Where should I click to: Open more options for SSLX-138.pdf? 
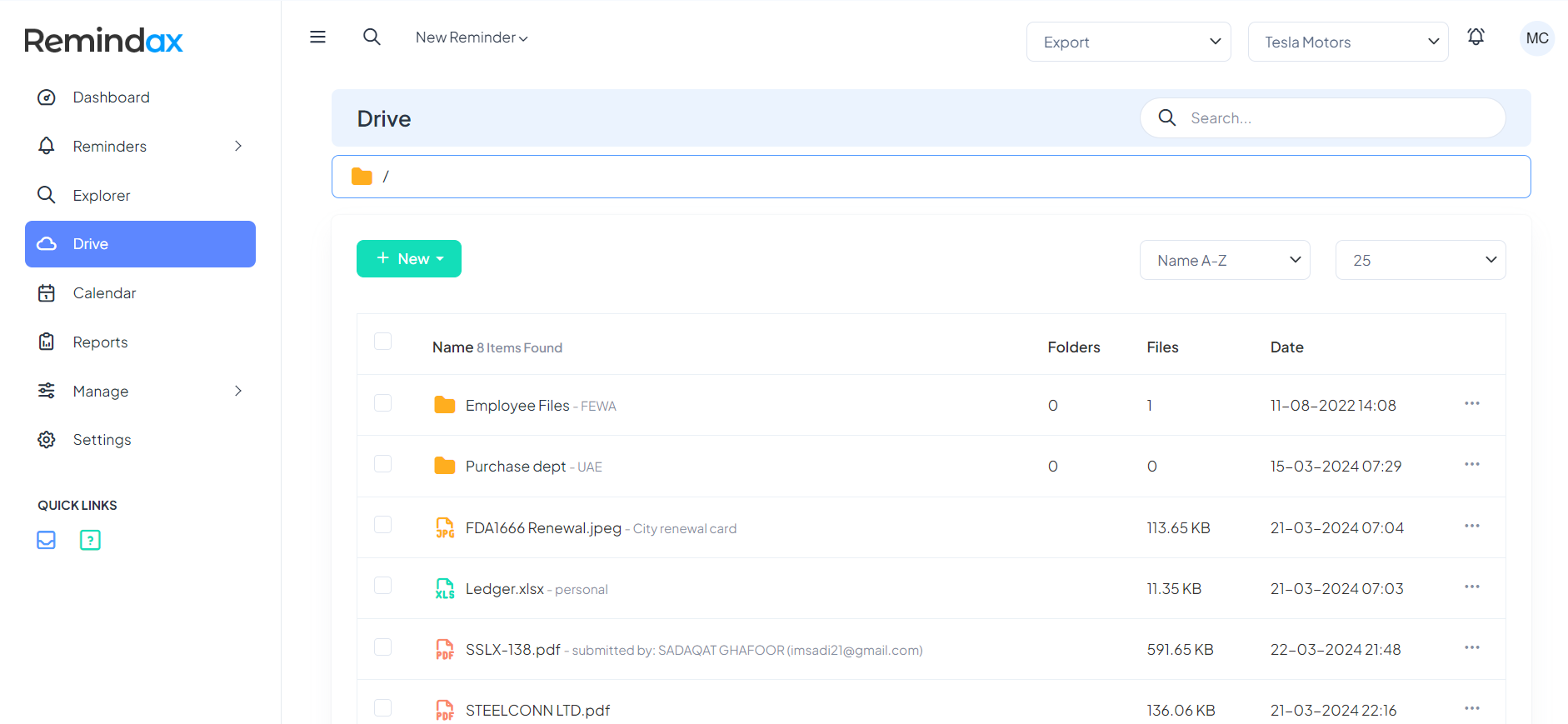1472,647
